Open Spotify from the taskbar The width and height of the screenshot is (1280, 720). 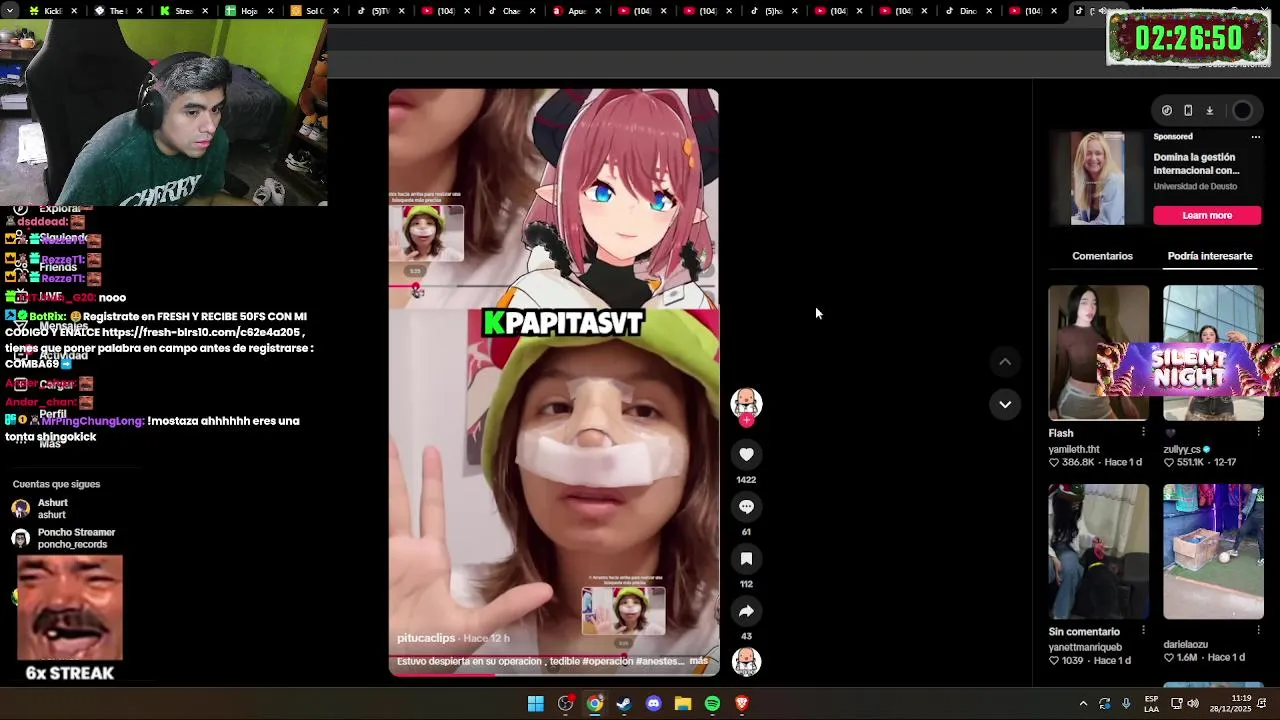[x=712, y=704]
